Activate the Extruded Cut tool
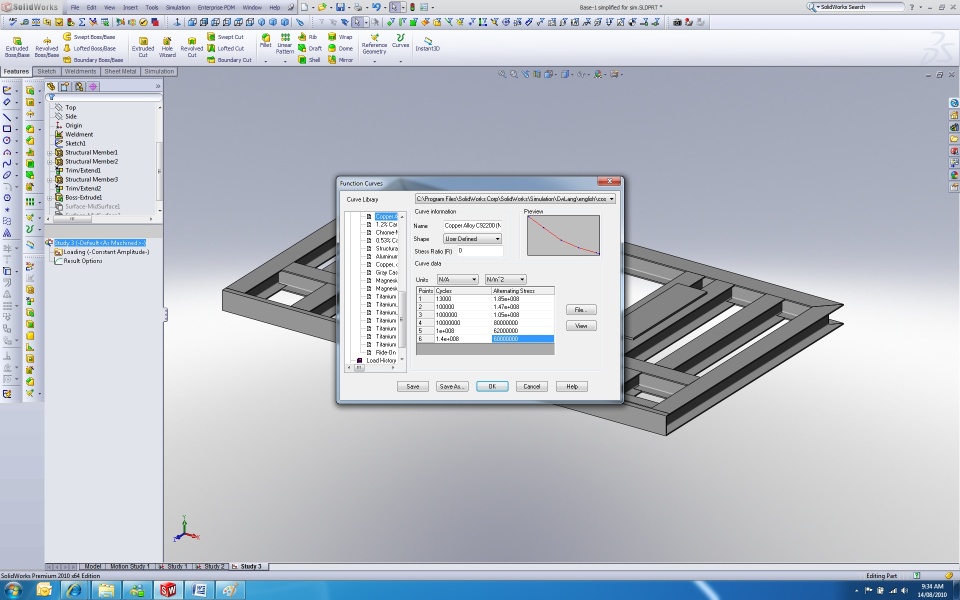The image size is (960, 600). pyautogui.click(x=143, y=47)
